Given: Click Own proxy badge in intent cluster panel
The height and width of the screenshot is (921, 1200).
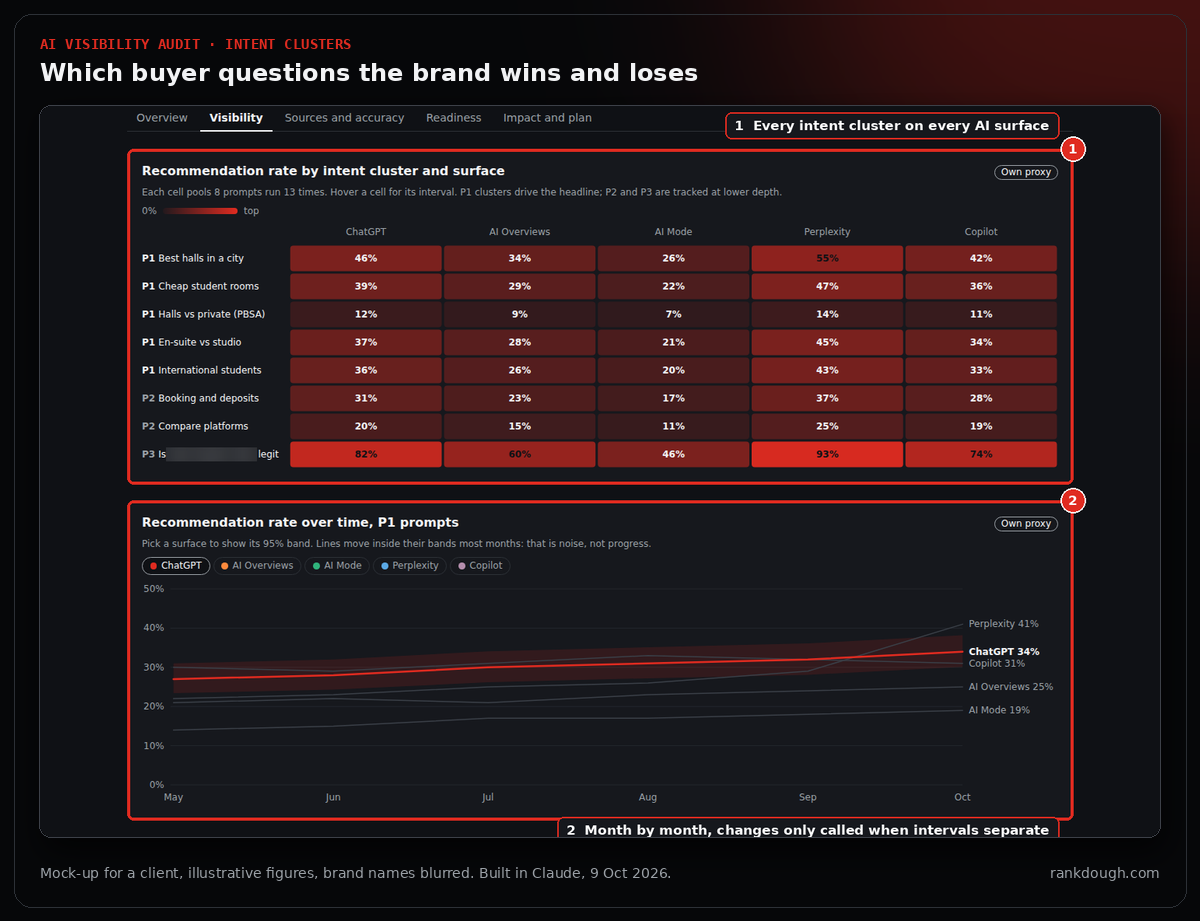Looking at the screenshot, I should [1026, 172].
